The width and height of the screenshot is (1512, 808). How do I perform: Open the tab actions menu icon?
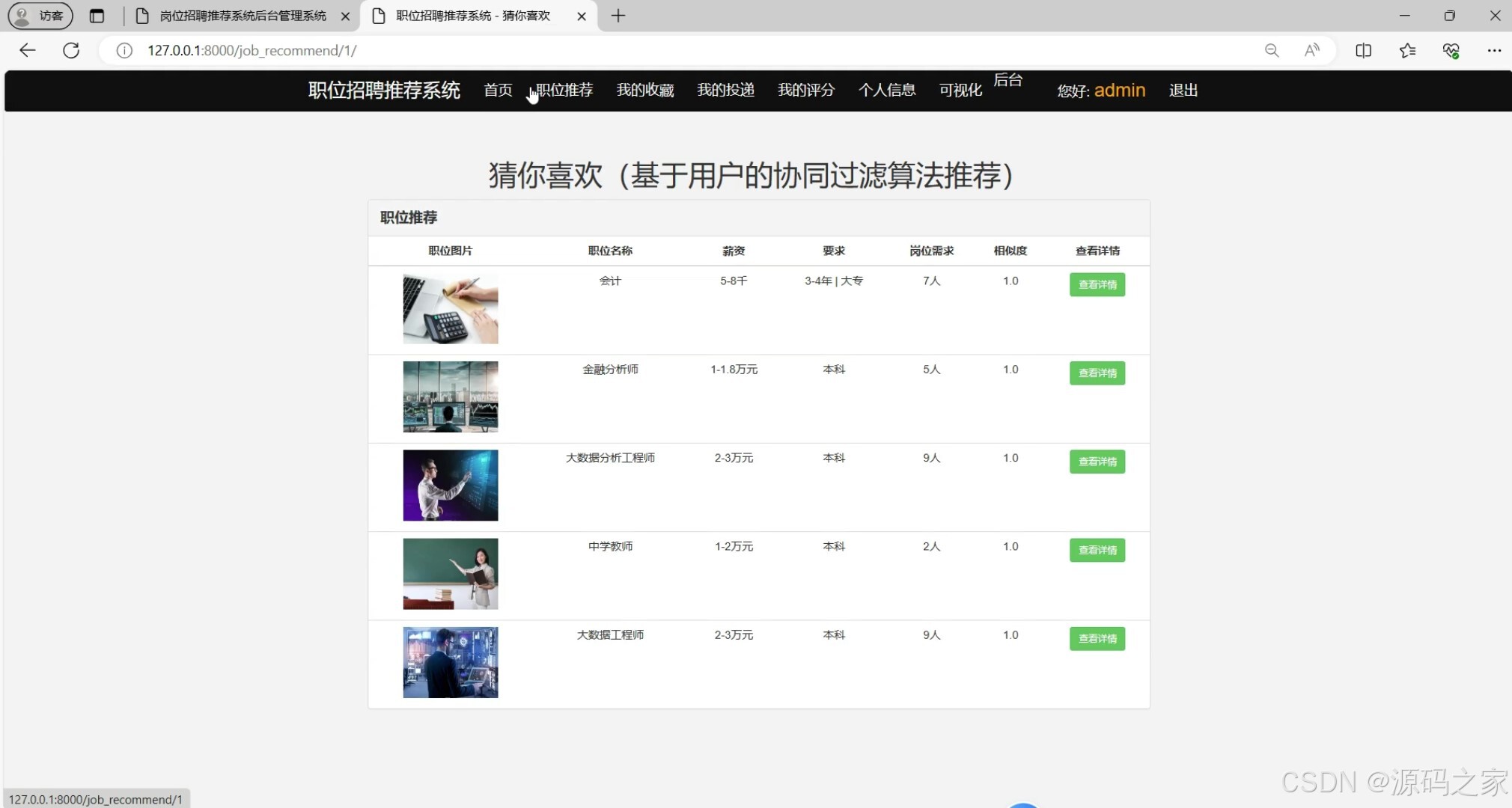tap(97, 16)
